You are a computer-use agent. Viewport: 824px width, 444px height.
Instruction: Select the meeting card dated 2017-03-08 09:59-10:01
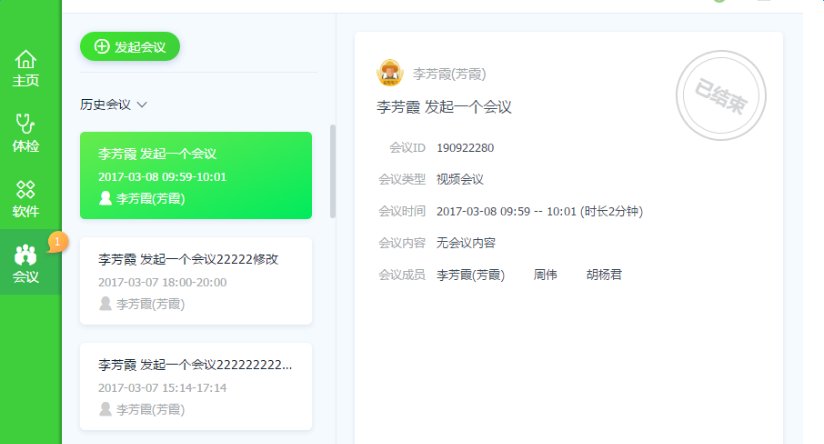(x=195, y=175)
